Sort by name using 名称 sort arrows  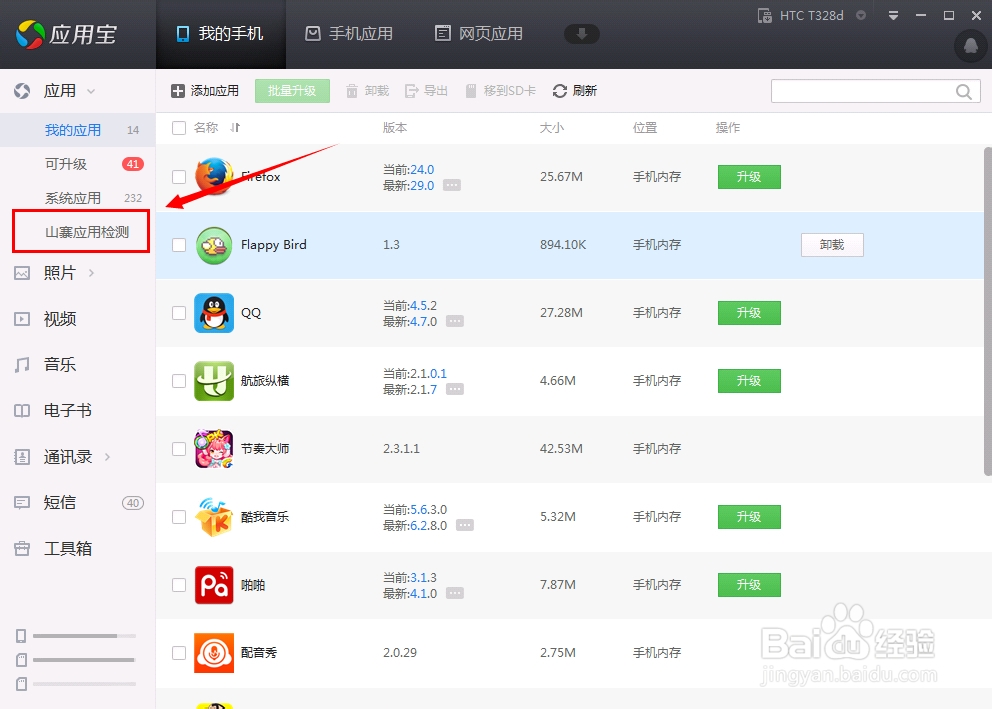coord(235,128)
